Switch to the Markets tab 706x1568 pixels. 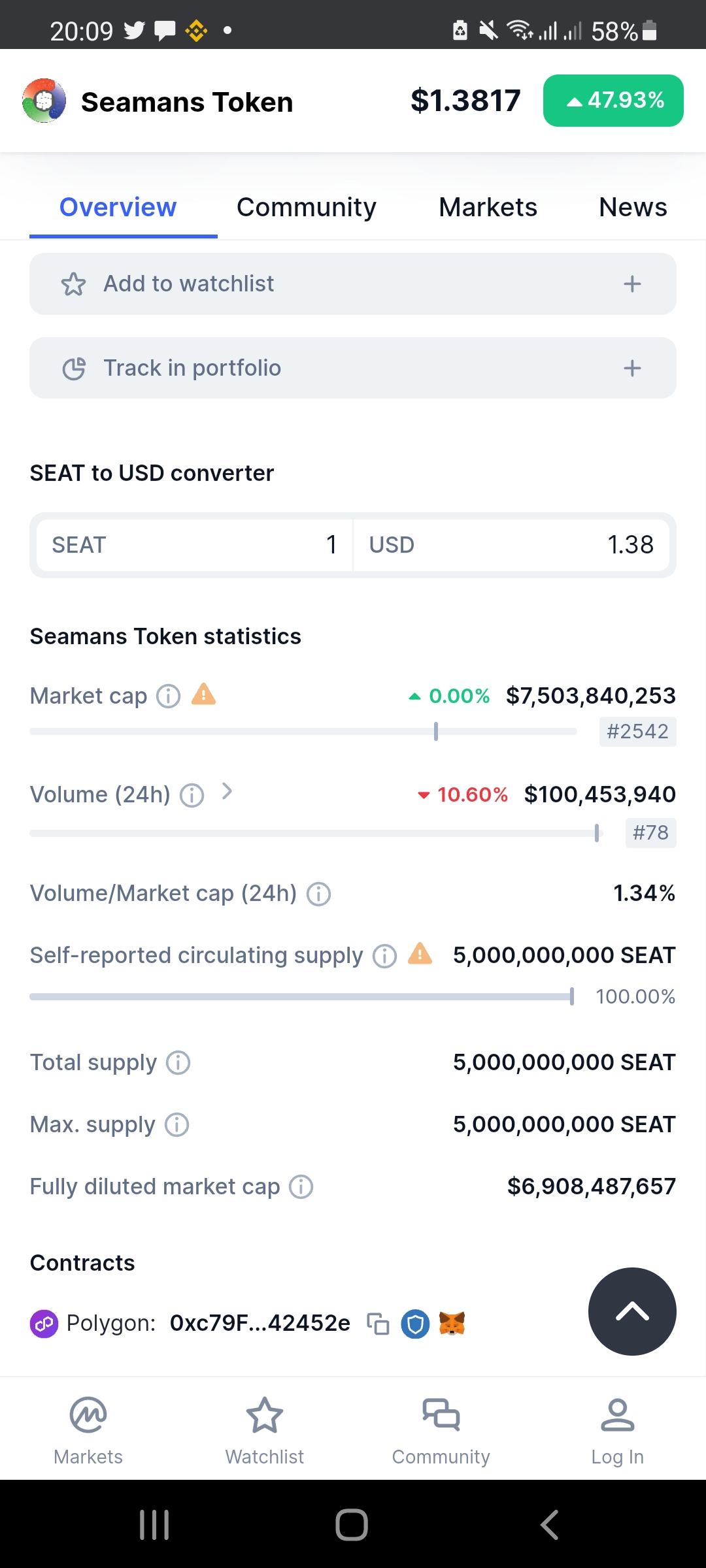click(488, 207)
